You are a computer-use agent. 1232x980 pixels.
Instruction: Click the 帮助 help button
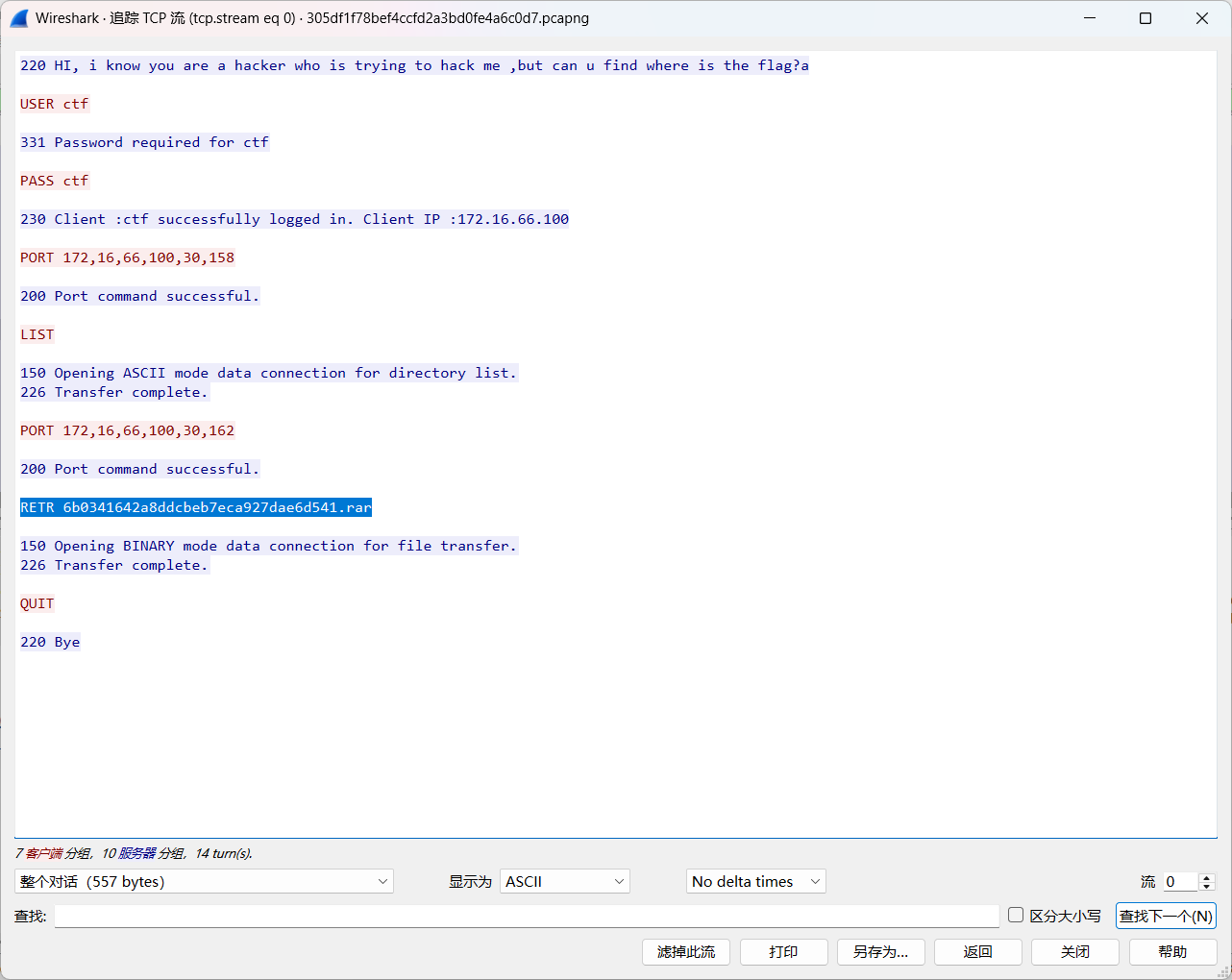pos(1172,952)
